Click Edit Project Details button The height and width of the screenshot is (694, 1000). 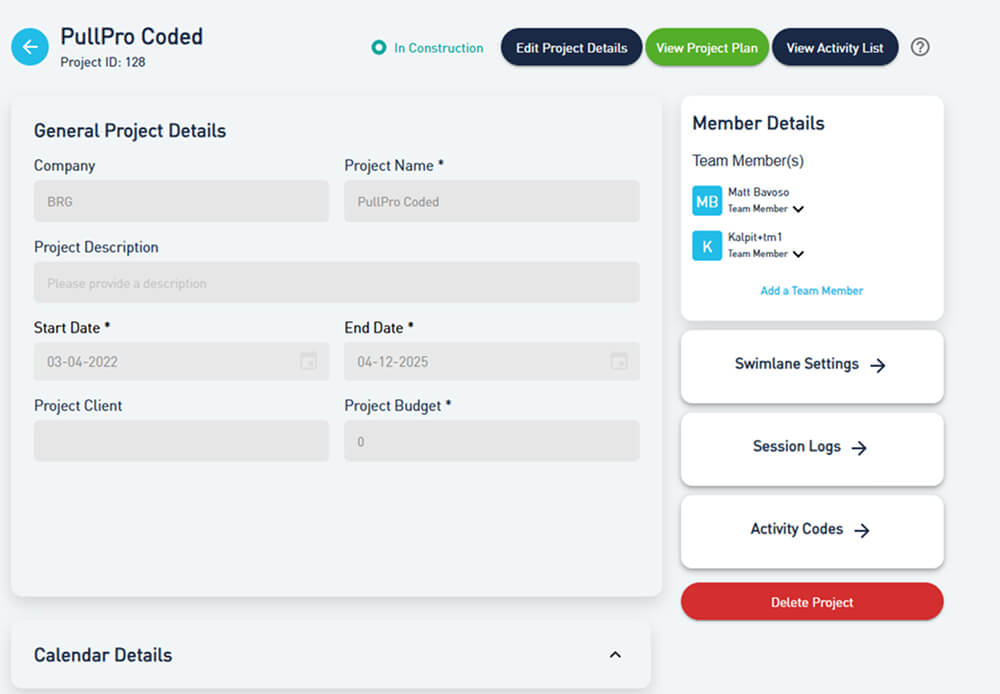pos(571,48)
